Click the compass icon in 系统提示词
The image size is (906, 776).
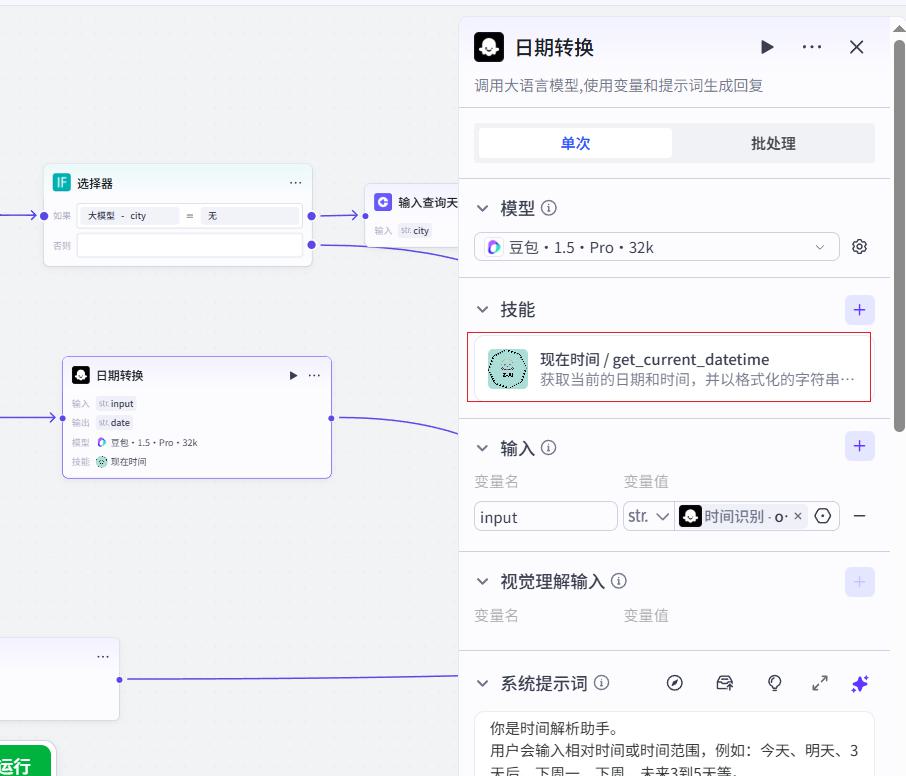674,684
